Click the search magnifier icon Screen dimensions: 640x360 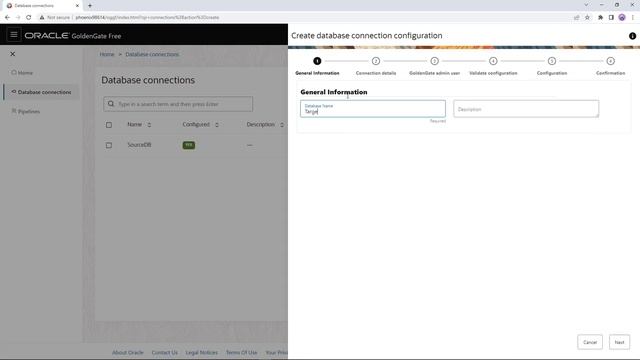(111, 104)
